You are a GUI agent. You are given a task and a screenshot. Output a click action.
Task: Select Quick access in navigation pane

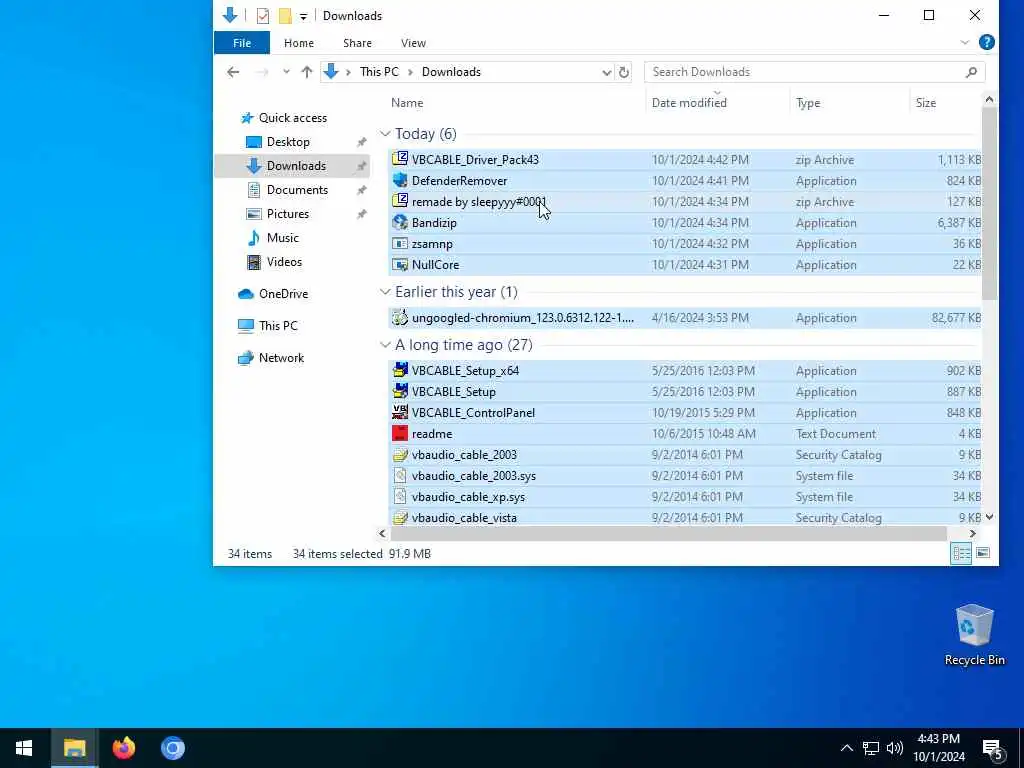[293, 118]
